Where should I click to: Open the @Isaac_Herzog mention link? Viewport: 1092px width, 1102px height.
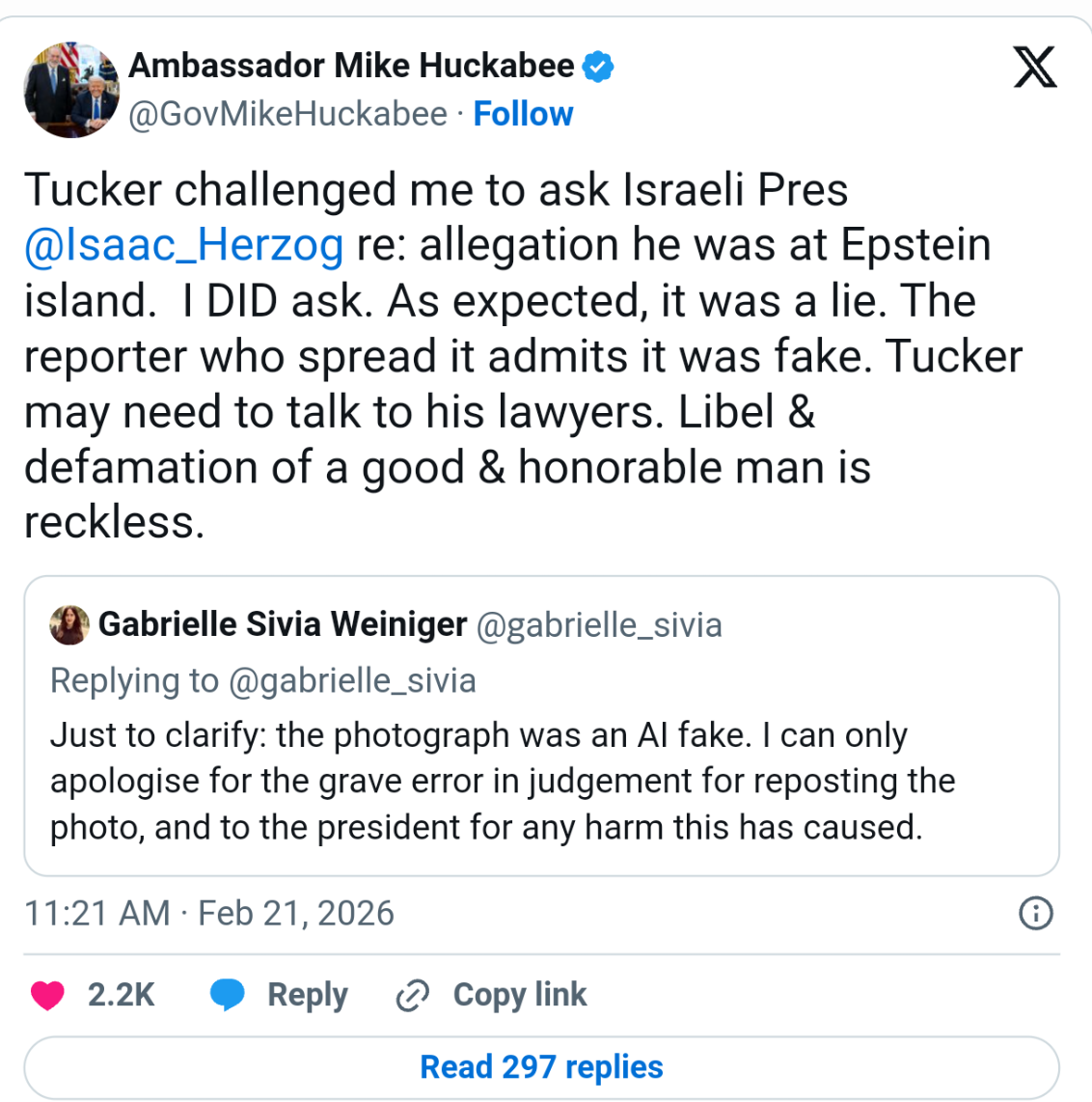(x=183, y=245)
